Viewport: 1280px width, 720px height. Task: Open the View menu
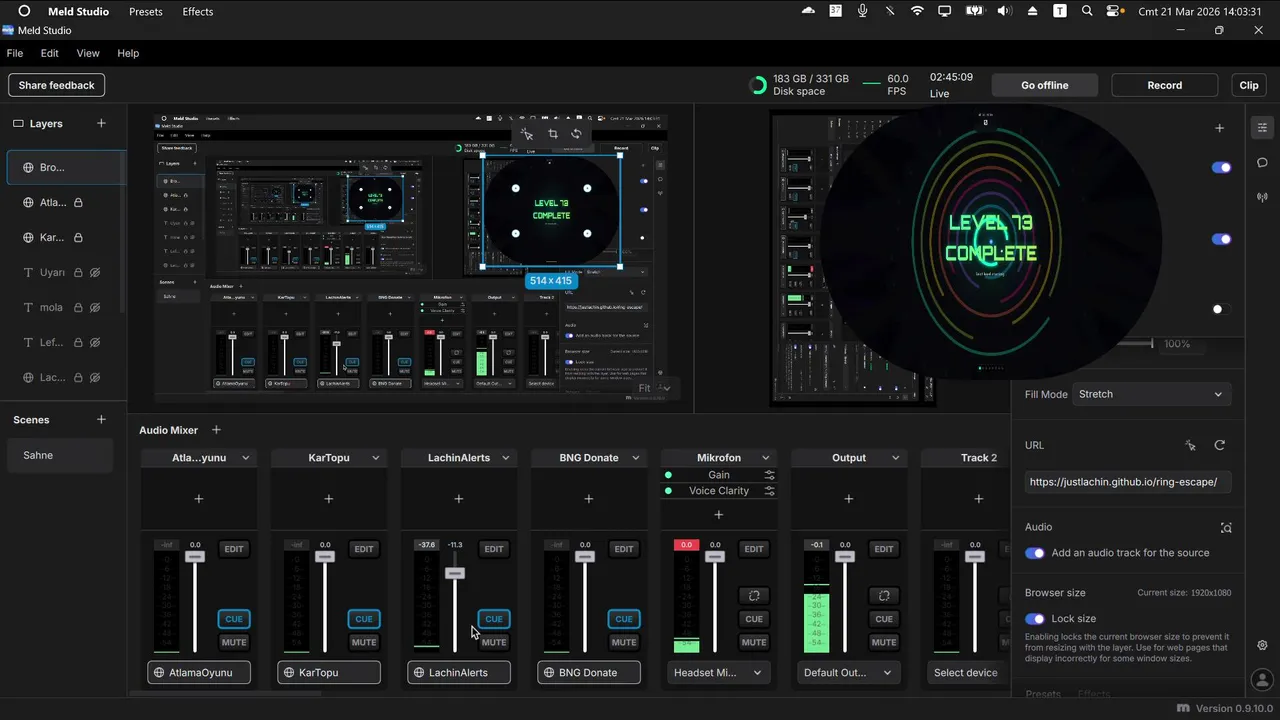point(88,53)
